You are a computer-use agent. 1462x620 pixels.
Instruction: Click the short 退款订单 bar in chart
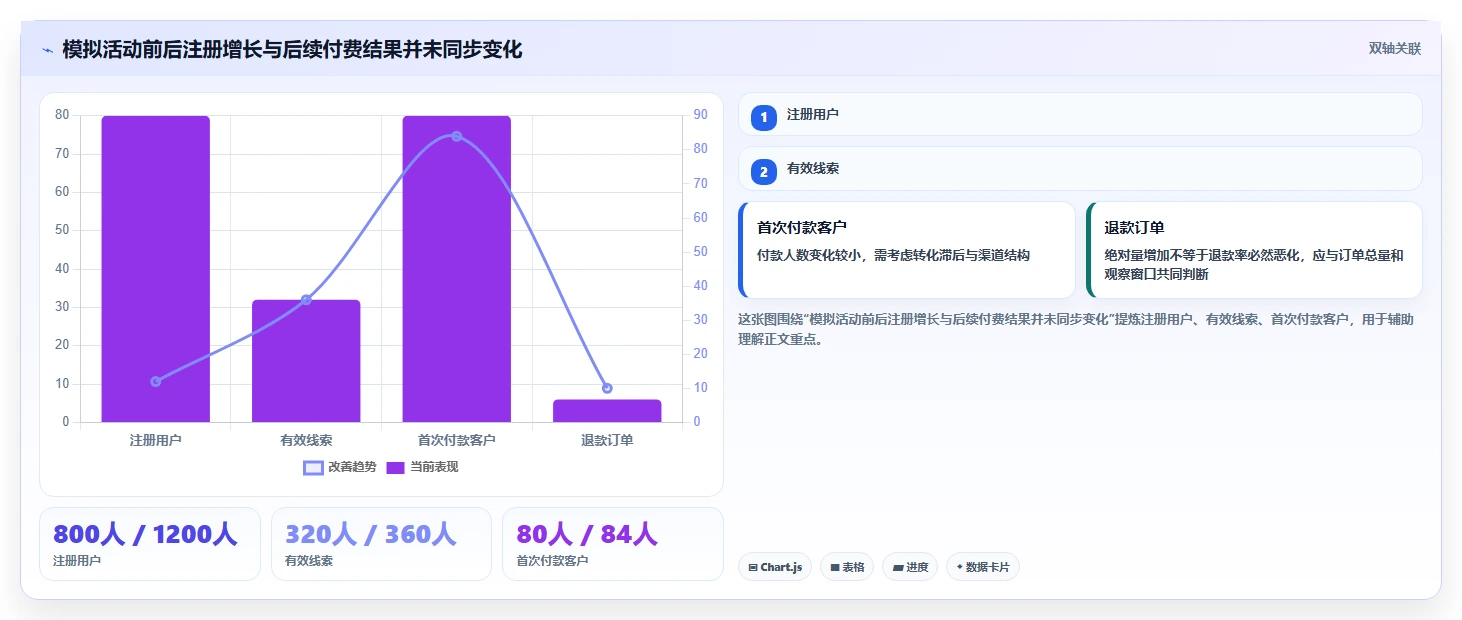(607, 411)
